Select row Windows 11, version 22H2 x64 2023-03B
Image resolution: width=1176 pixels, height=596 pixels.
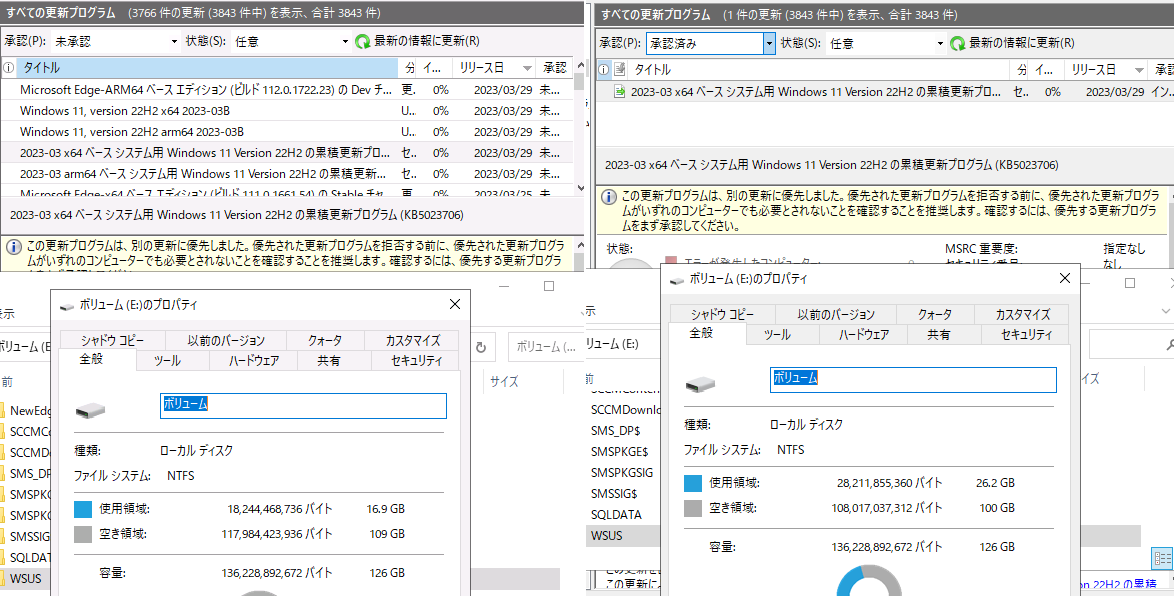[287, 111]
